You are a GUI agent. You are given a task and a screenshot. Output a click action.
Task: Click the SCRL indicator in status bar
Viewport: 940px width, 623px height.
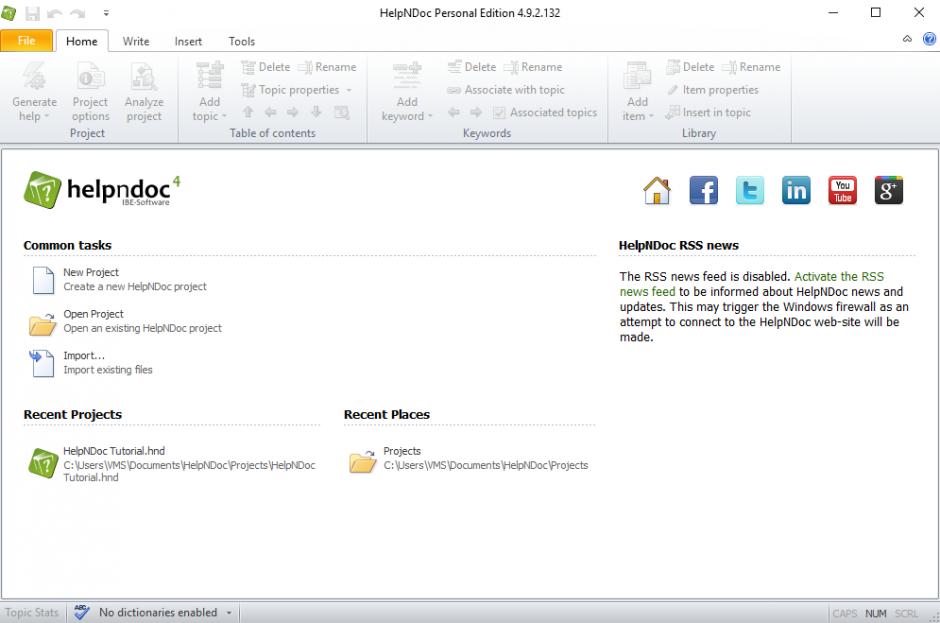pos(906,613)
